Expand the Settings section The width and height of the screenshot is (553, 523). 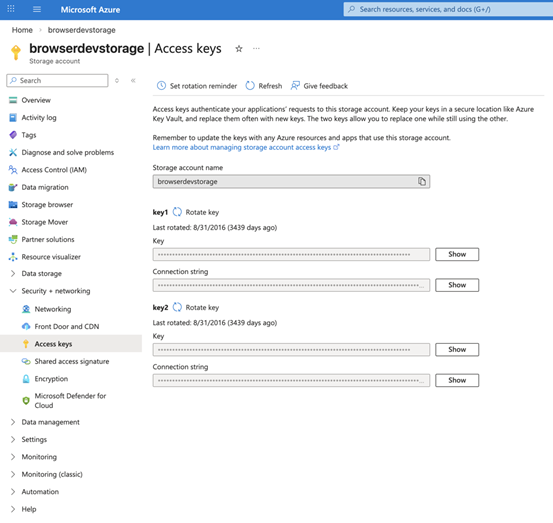pos(13,439)
